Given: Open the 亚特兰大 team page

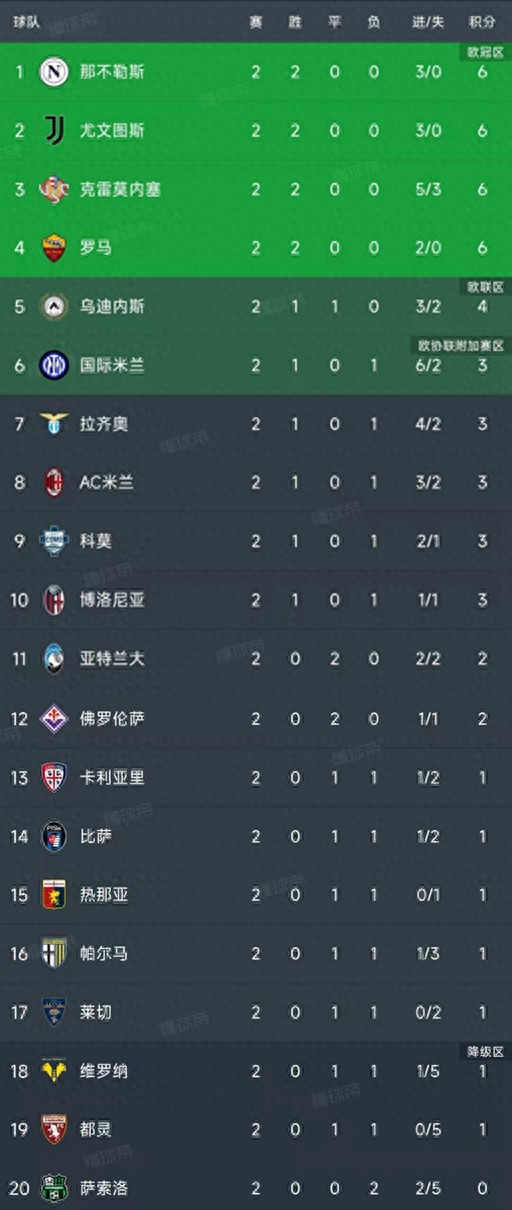Looking at the screenshot, I should coord(112,659).
